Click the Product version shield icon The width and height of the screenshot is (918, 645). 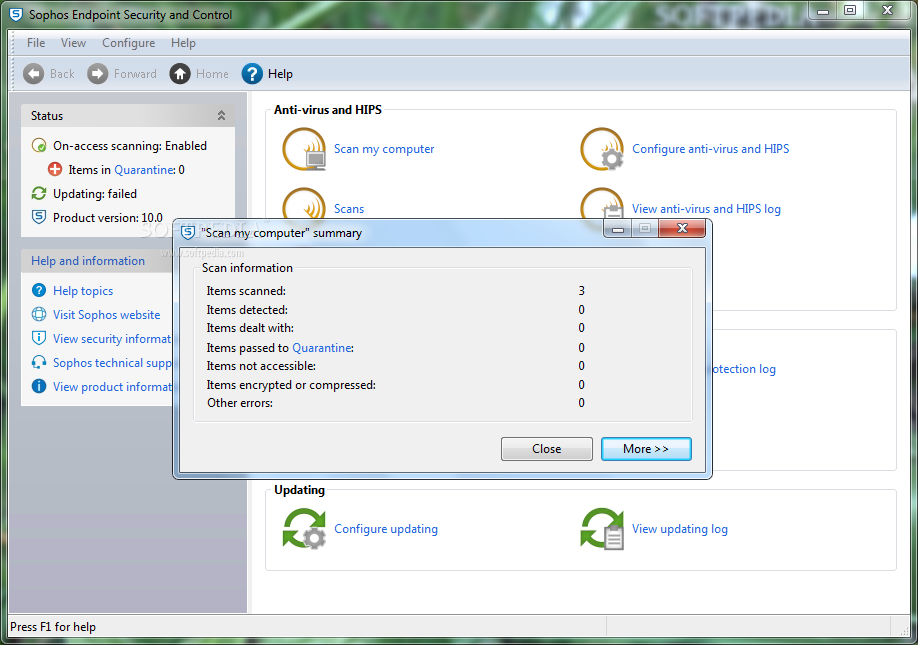[39, 218]
